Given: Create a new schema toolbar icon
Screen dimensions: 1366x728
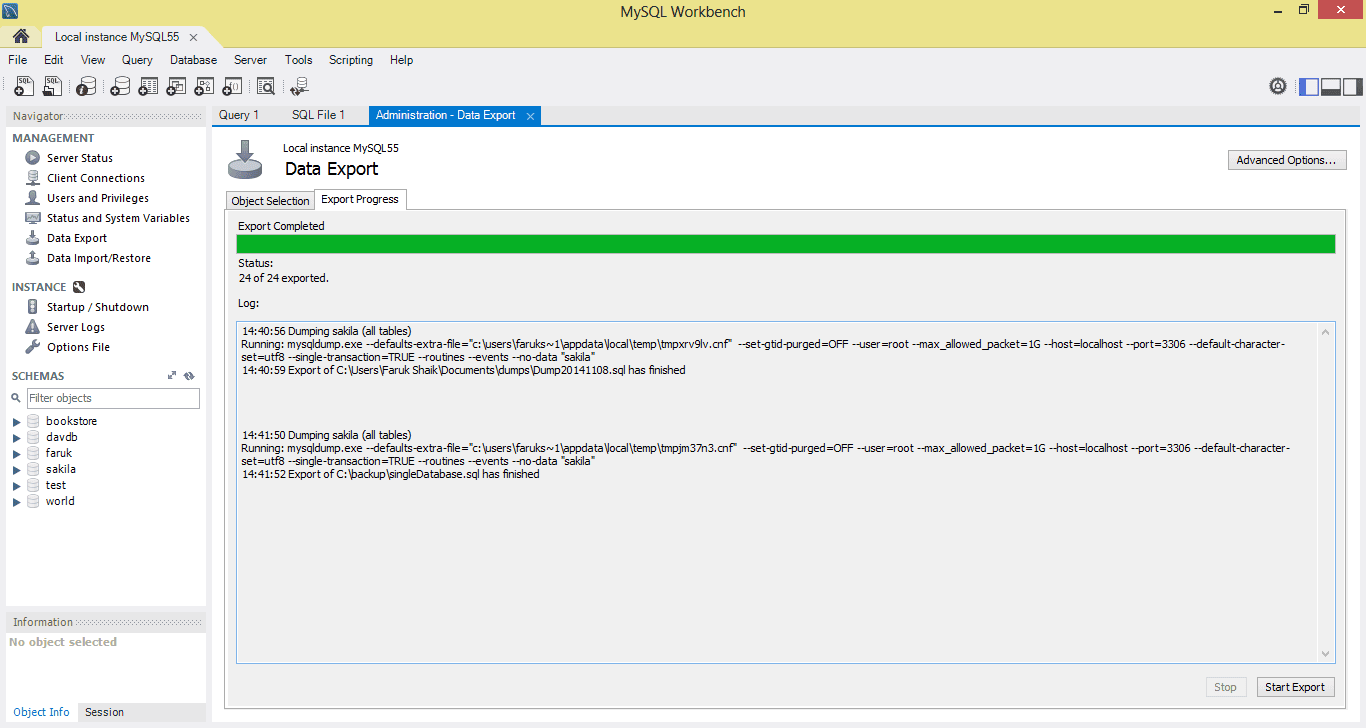Looking at the screenshot, I should (120, 87).
